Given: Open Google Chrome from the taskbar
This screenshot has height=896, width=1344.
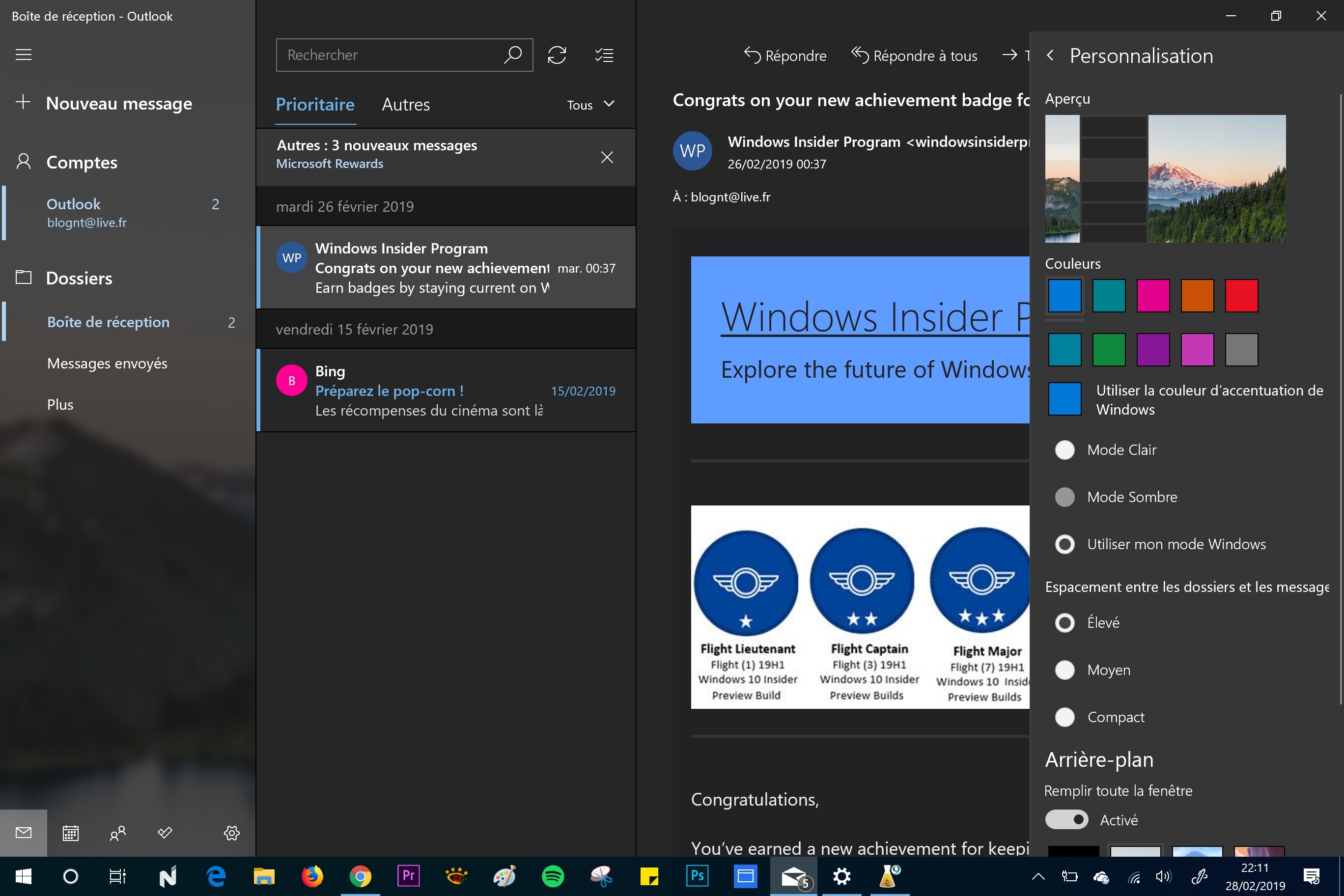Looking at the screenshot, I should click(x=360, y=876).
